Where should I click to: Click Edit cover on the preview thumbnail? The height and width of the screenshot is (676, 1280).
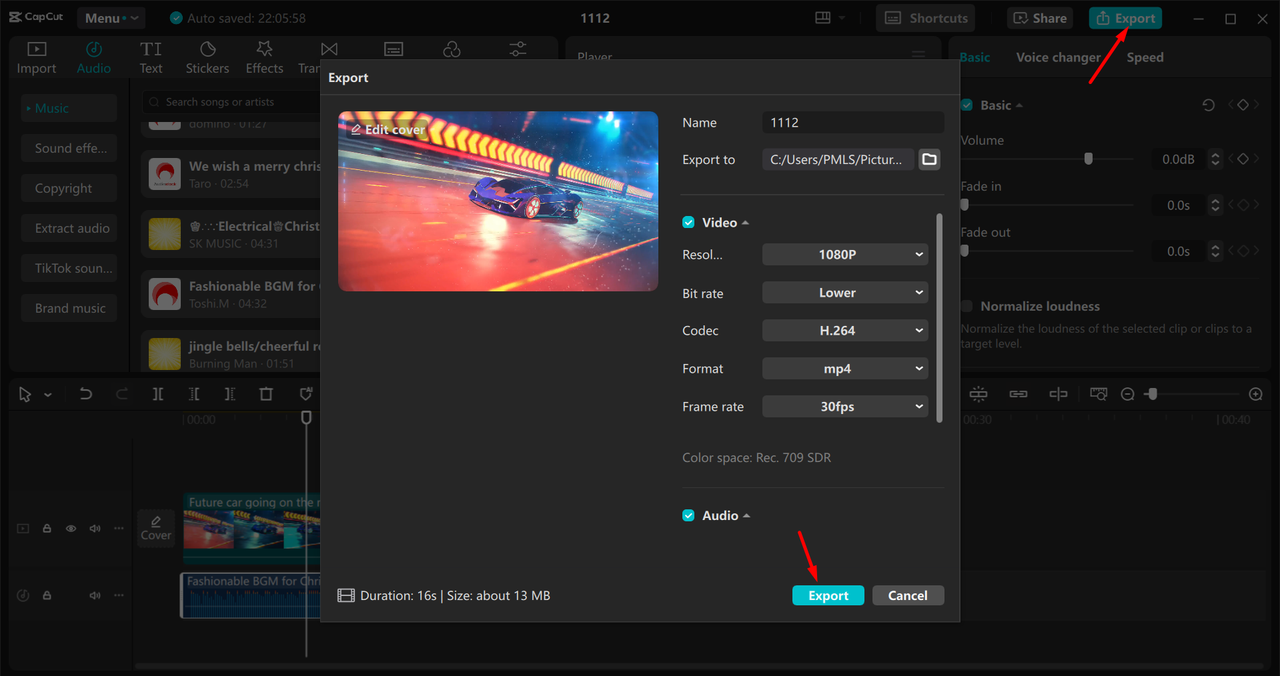click(x=388, y=129)
